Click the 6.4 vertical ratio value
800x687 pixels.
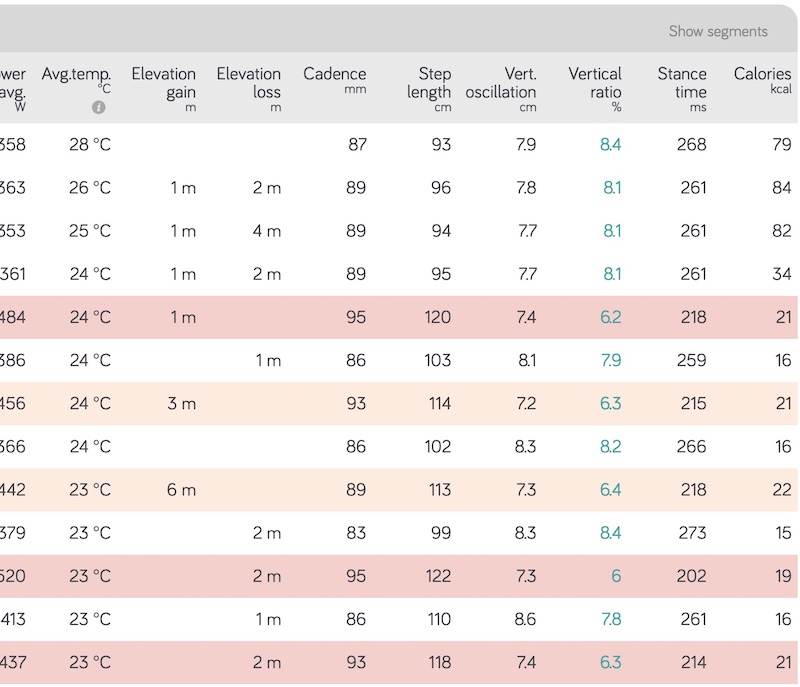[x=610, y=490]
